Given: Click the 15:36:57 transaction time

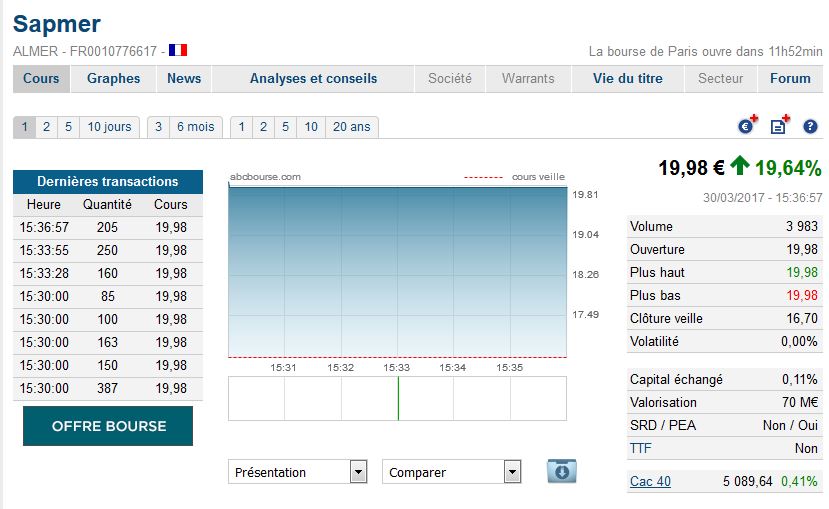Looking at the screenshot, I should [44, 227].
